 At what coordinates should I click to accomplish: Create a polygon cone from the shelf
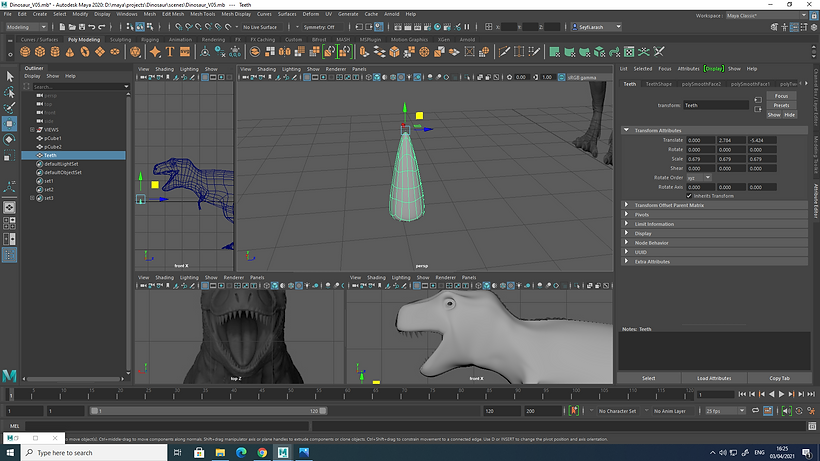[70, 52]
